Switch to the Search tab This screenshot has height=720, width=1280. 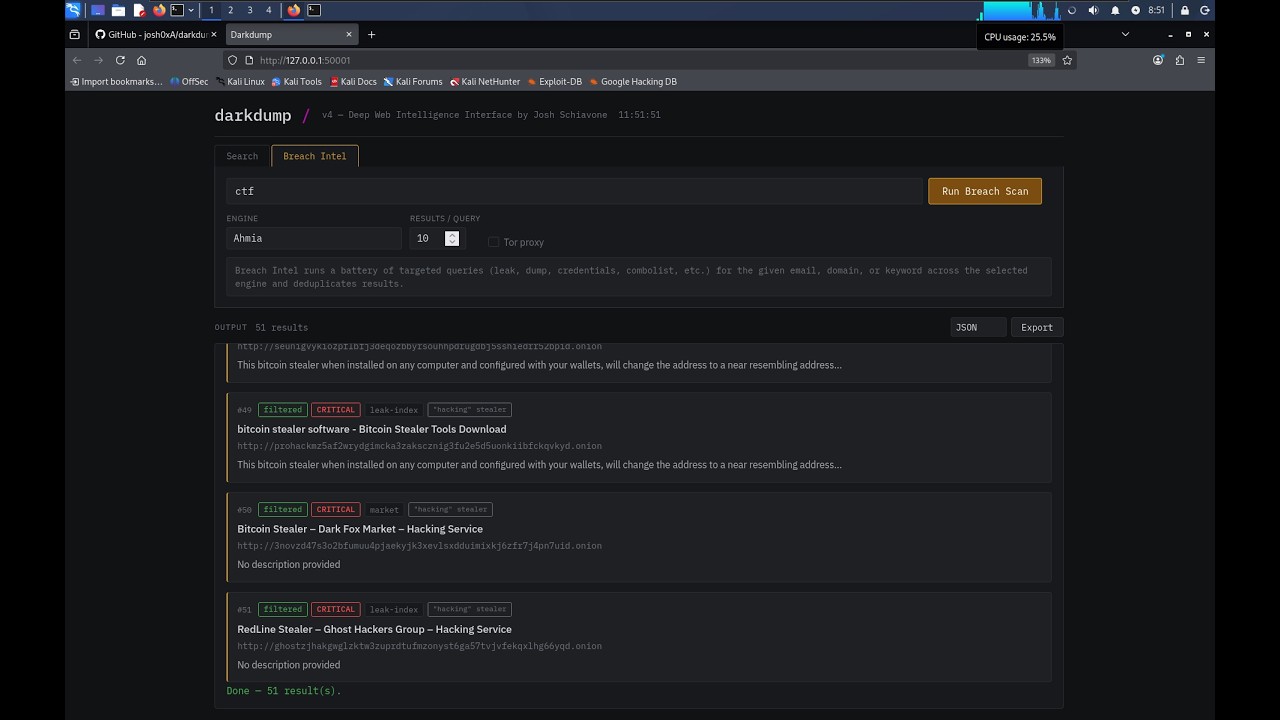tap(242, 156)
